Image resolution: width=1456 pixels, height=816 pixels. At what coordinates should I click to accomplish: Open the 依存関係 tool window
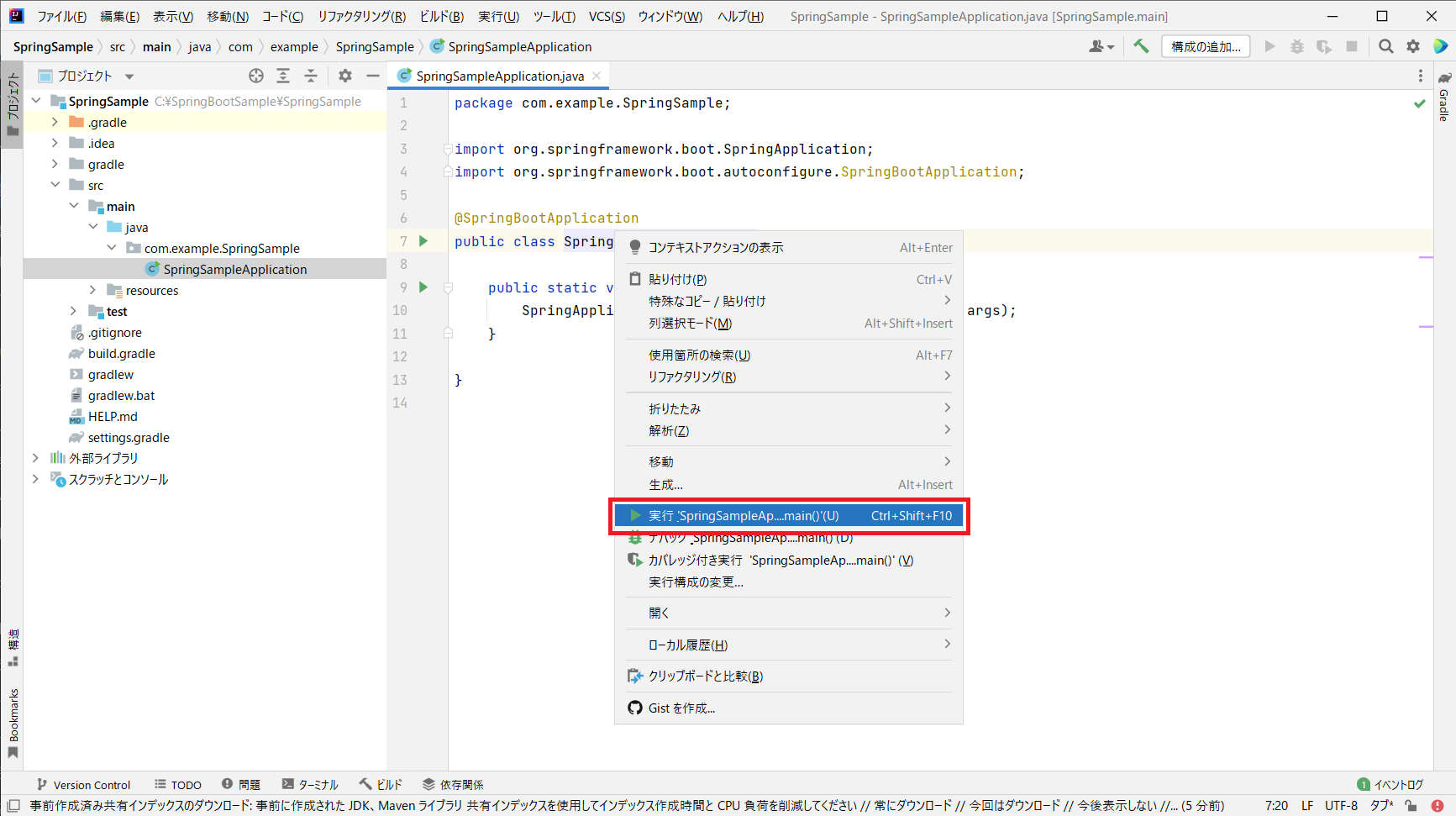(453, 784)
